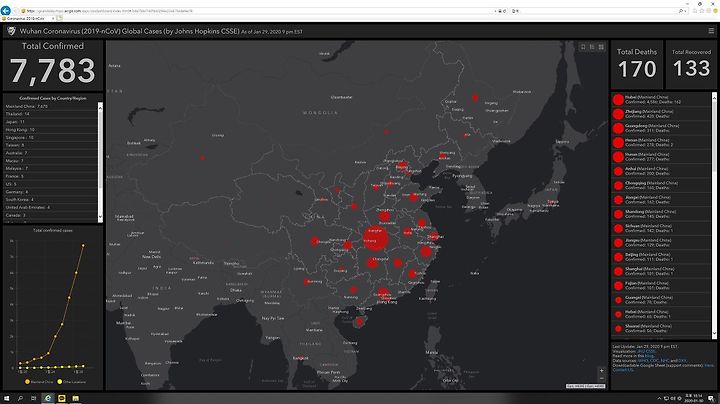Click Internet Explorer taskbar icon
The width and height of the screenshot is (720, 404).
[48, 398]
